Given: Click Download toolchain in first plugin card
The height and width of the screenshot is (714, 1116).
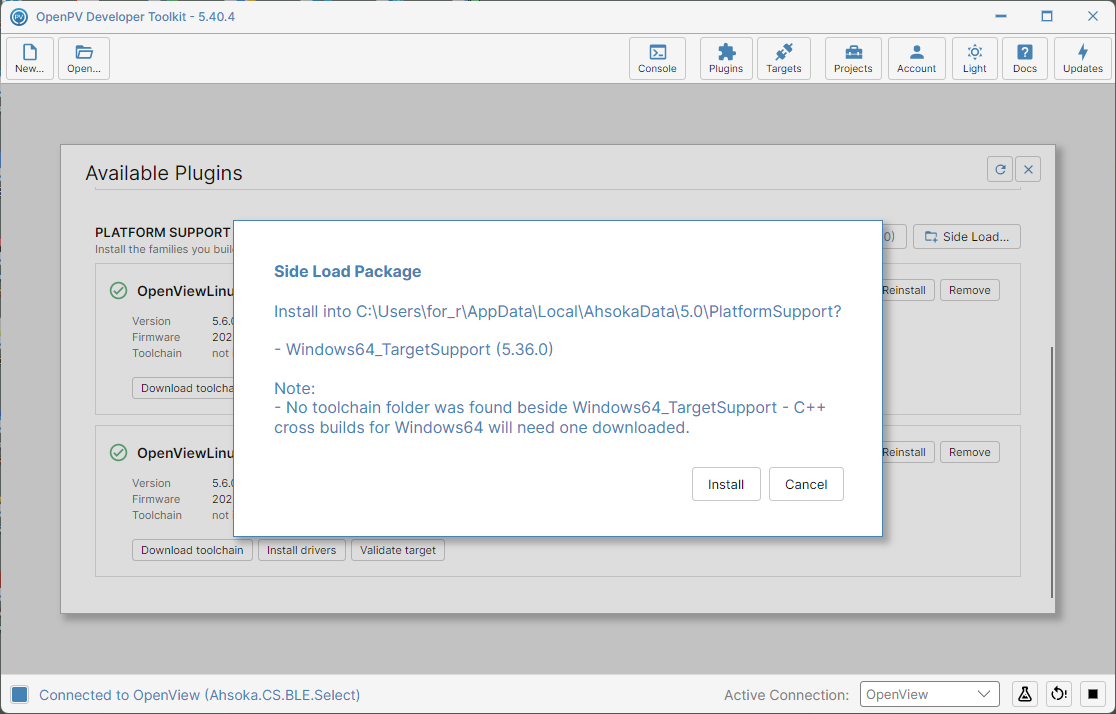Looking at the screenshot, I should tap(184, 388).
